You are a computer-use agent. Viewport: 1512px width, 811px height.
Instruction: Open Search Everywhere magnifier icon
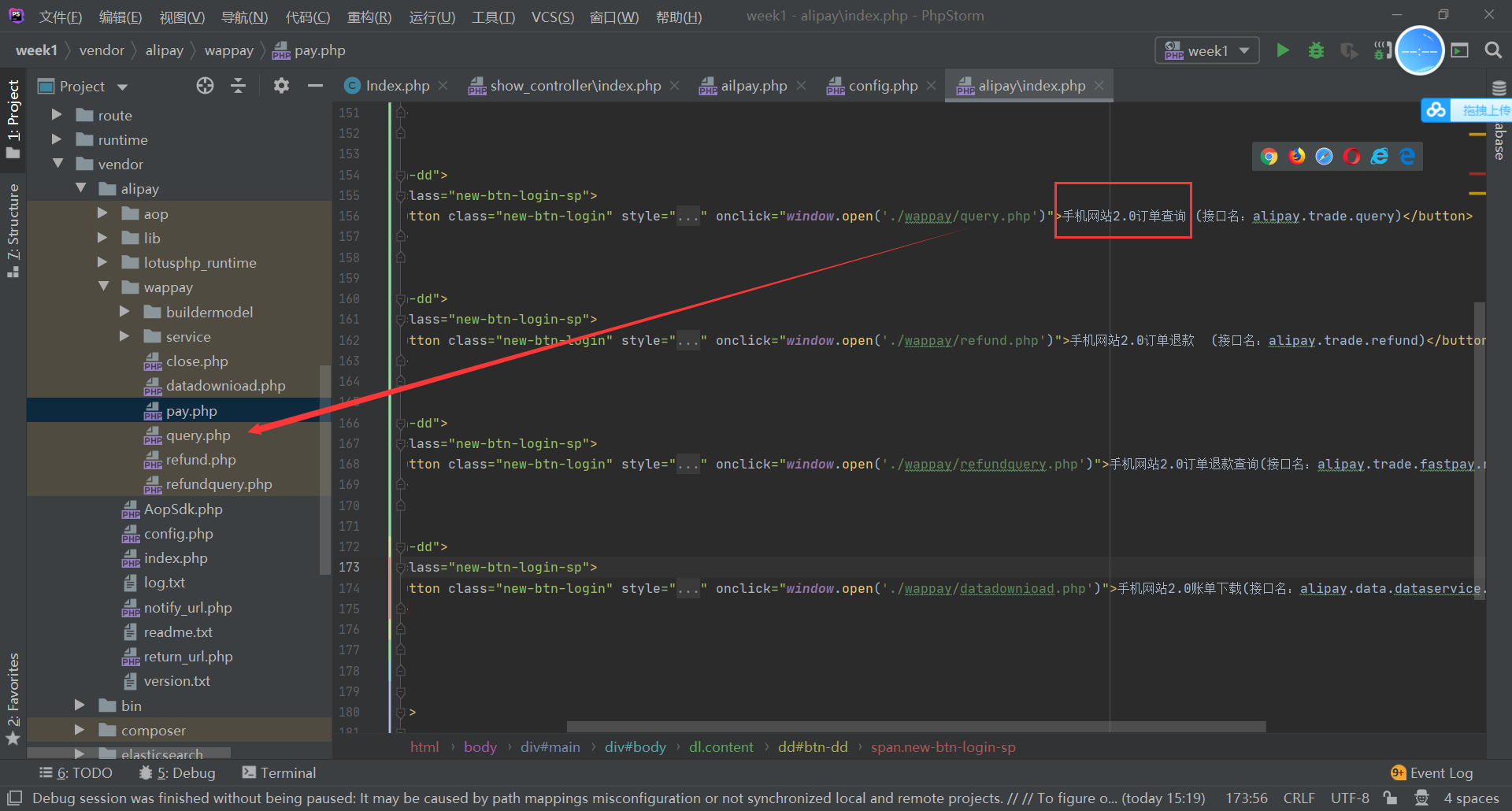point(1492,50)
